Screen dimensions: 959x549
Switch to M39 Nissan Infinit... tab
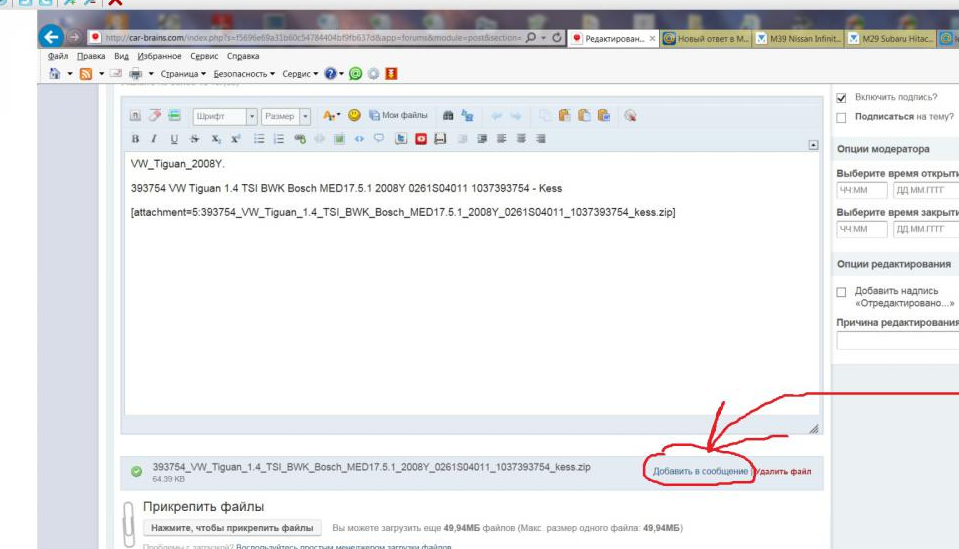click(x=798, y=39)
